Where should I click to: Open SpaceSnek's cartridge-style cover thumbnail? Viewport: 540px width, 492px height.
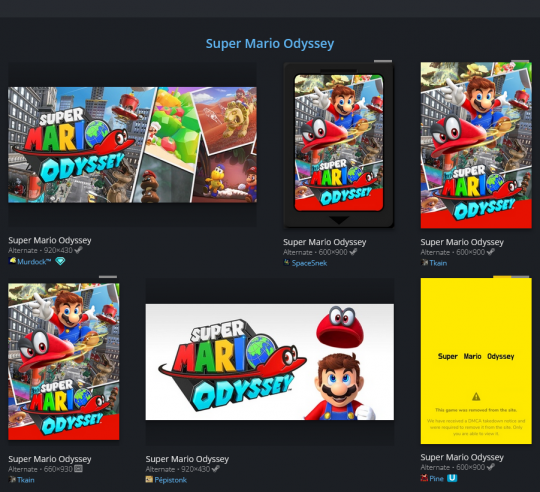coord(339,145)
